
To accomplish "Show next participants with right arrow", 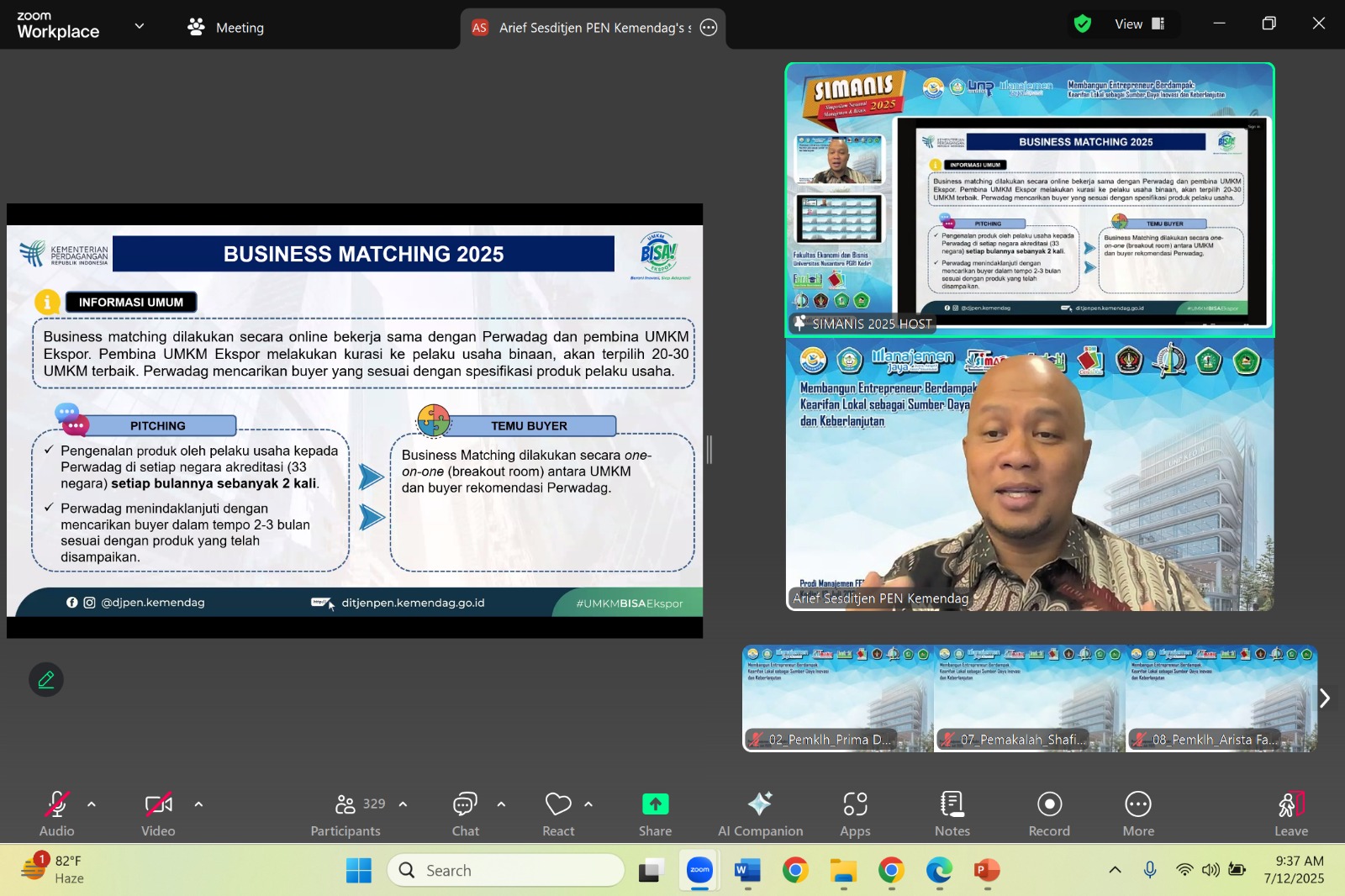I will 1325,698.
